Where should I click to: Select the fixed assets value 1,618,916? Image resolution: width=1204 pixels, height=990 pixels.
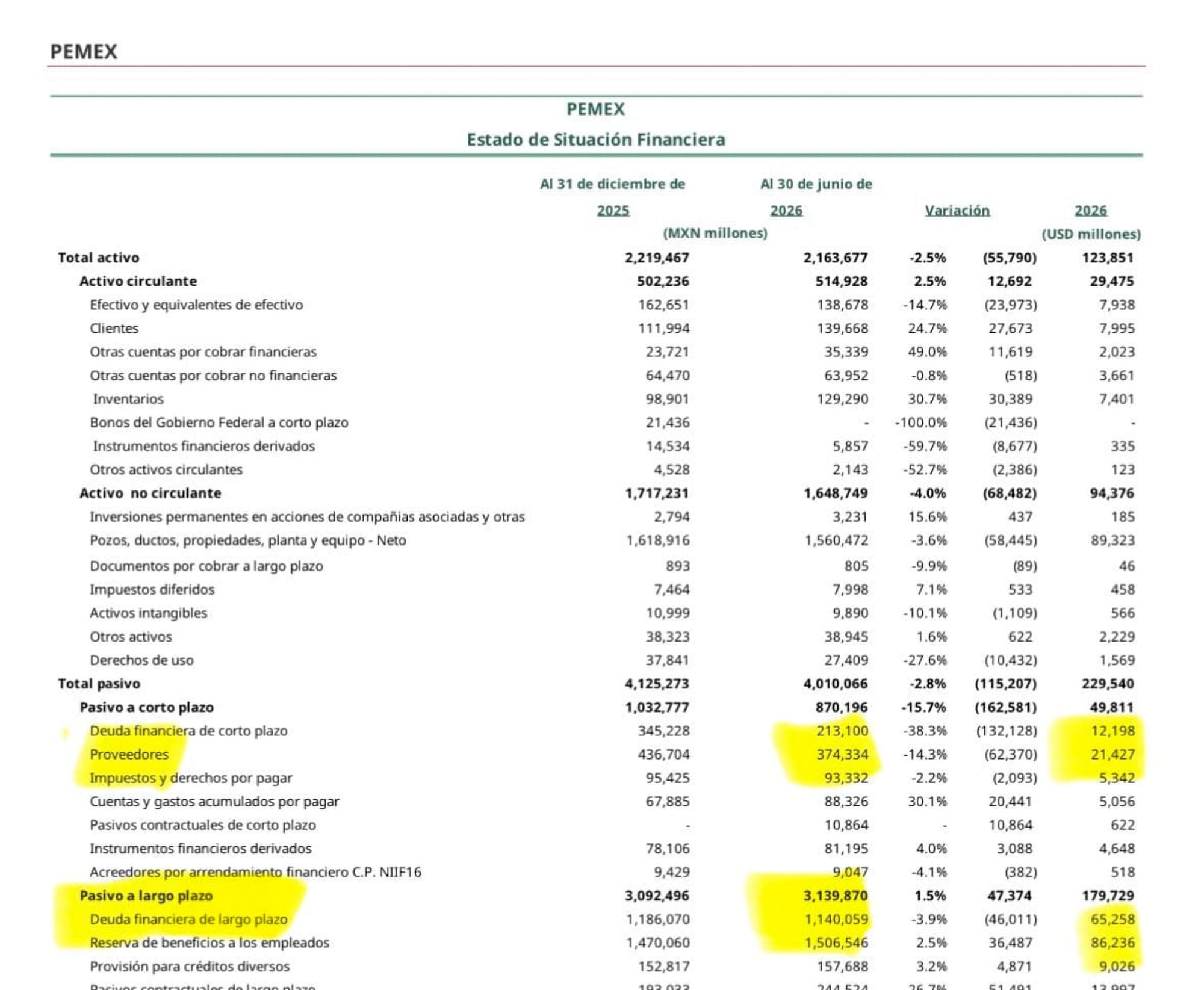658,540
